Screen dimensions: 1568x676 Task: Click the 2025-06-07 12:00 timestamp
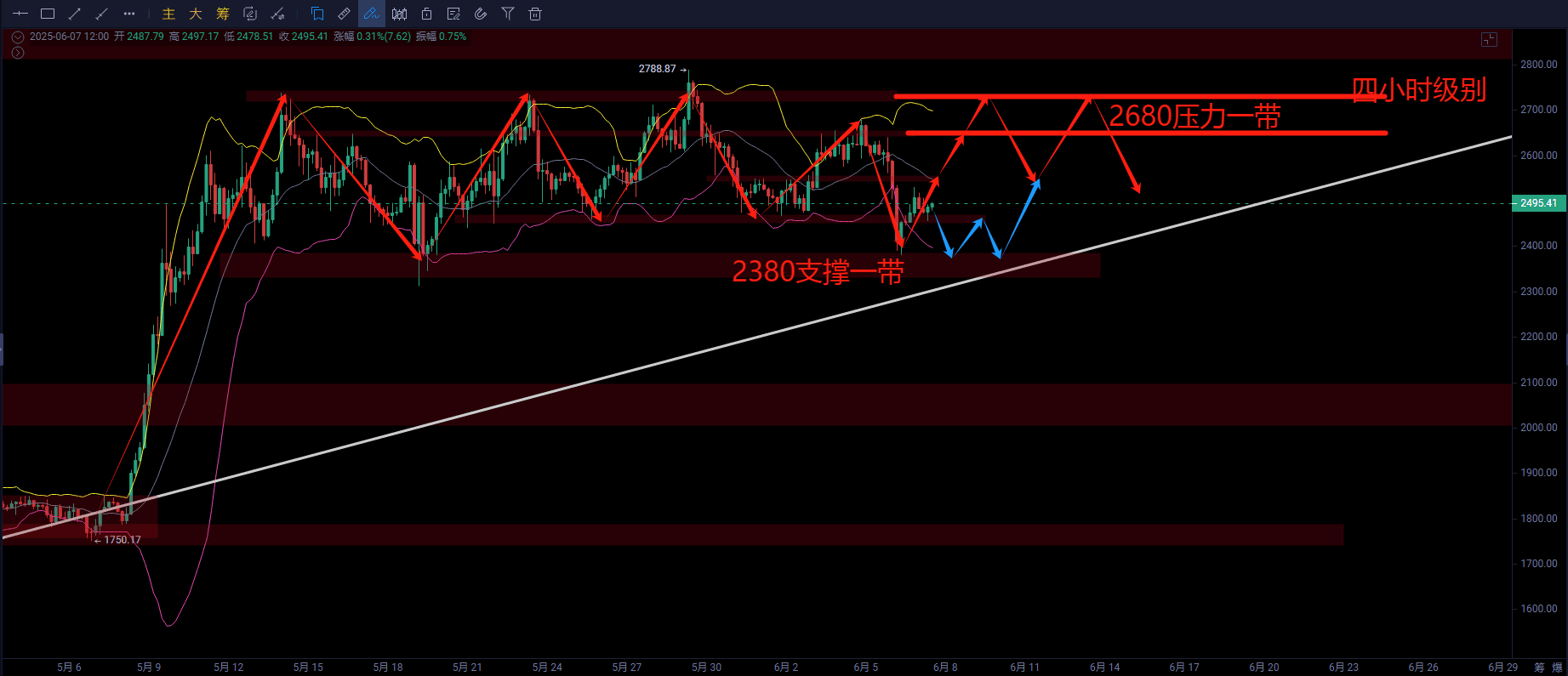69,37
